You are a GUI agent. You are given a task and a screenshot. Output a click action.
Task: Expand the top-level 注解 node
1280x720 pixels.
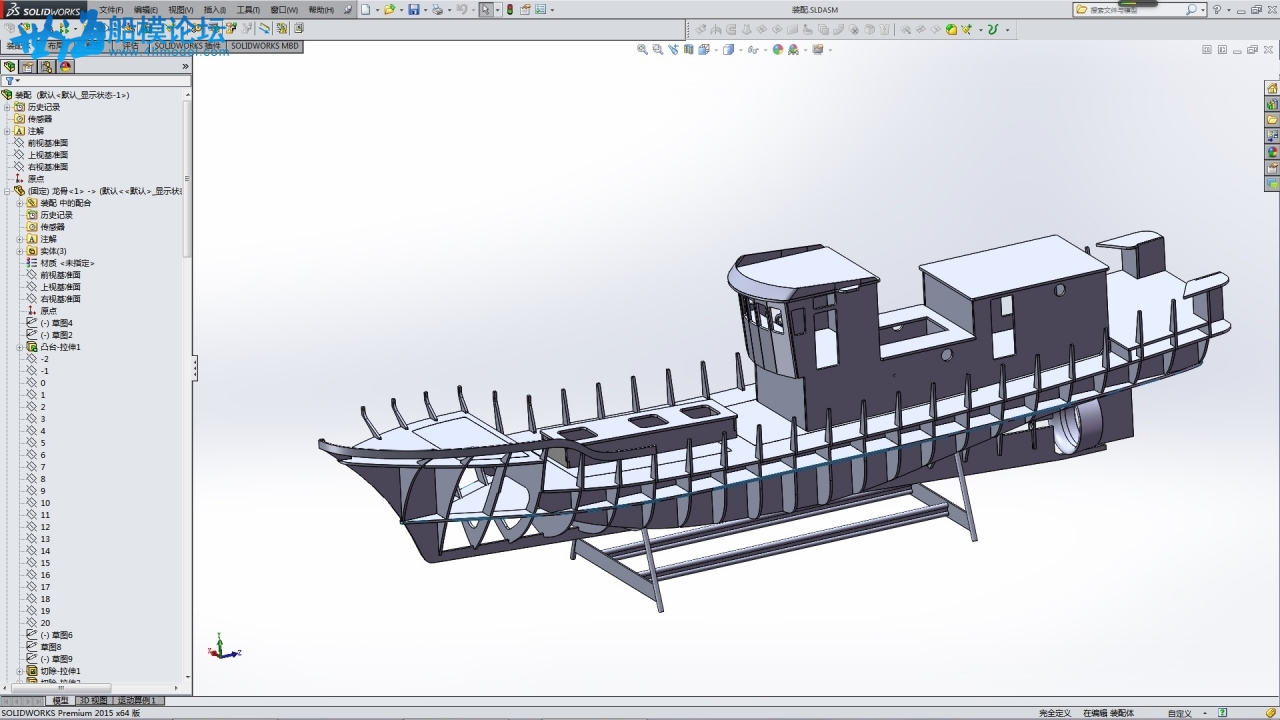coord(7,131)
